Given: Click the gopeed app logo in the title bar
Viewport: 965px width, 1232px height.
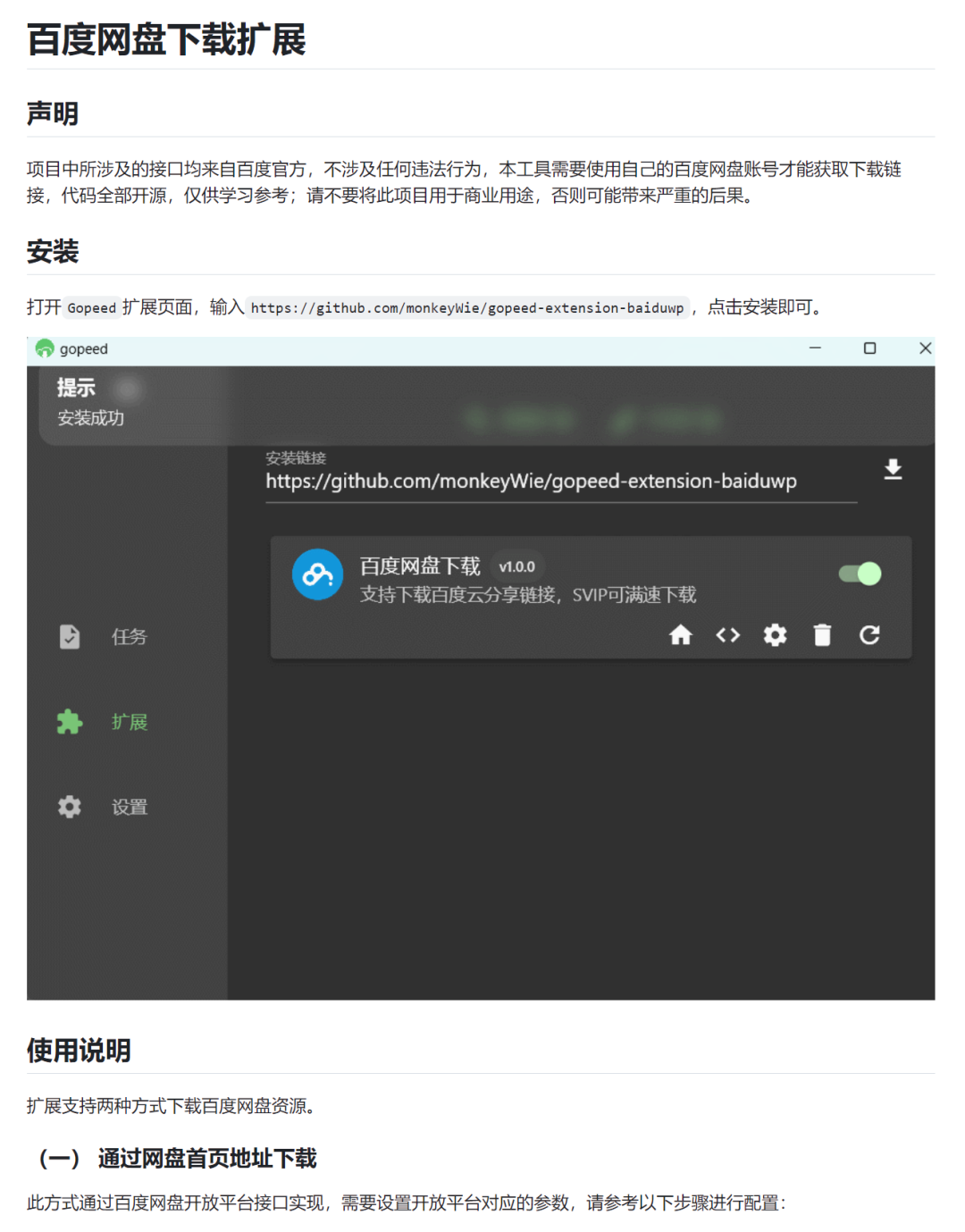Looking at the screenshot, I should 45,348.
